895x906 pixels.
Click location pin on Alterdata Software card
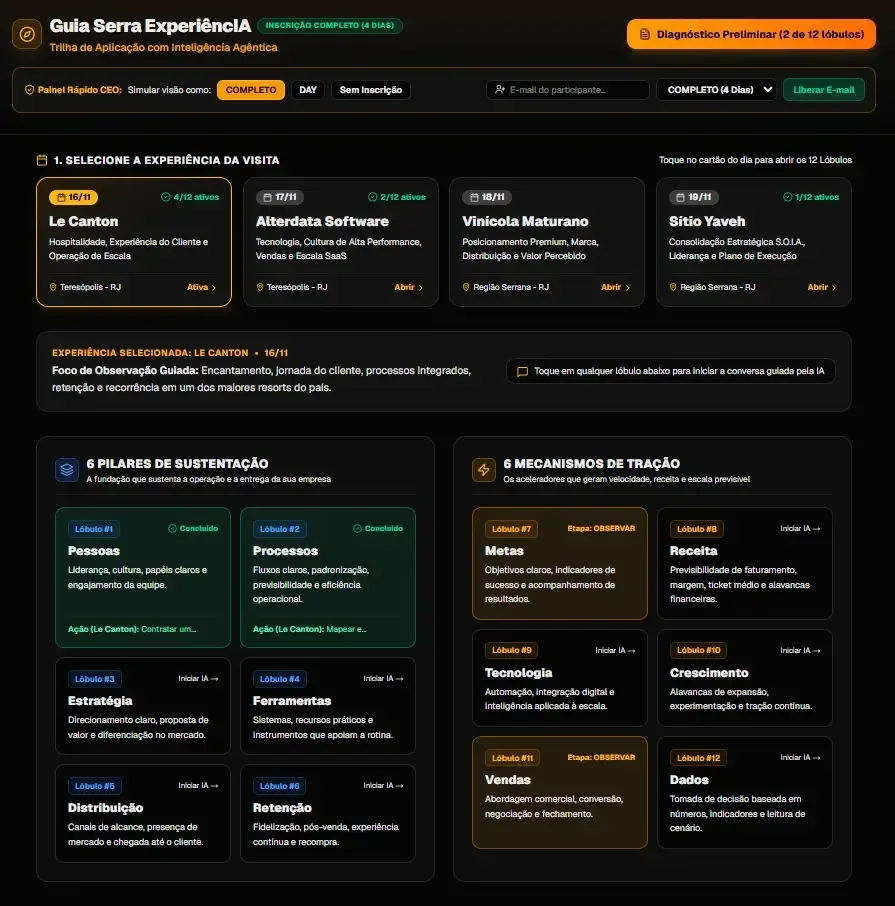tap(260, 287)
